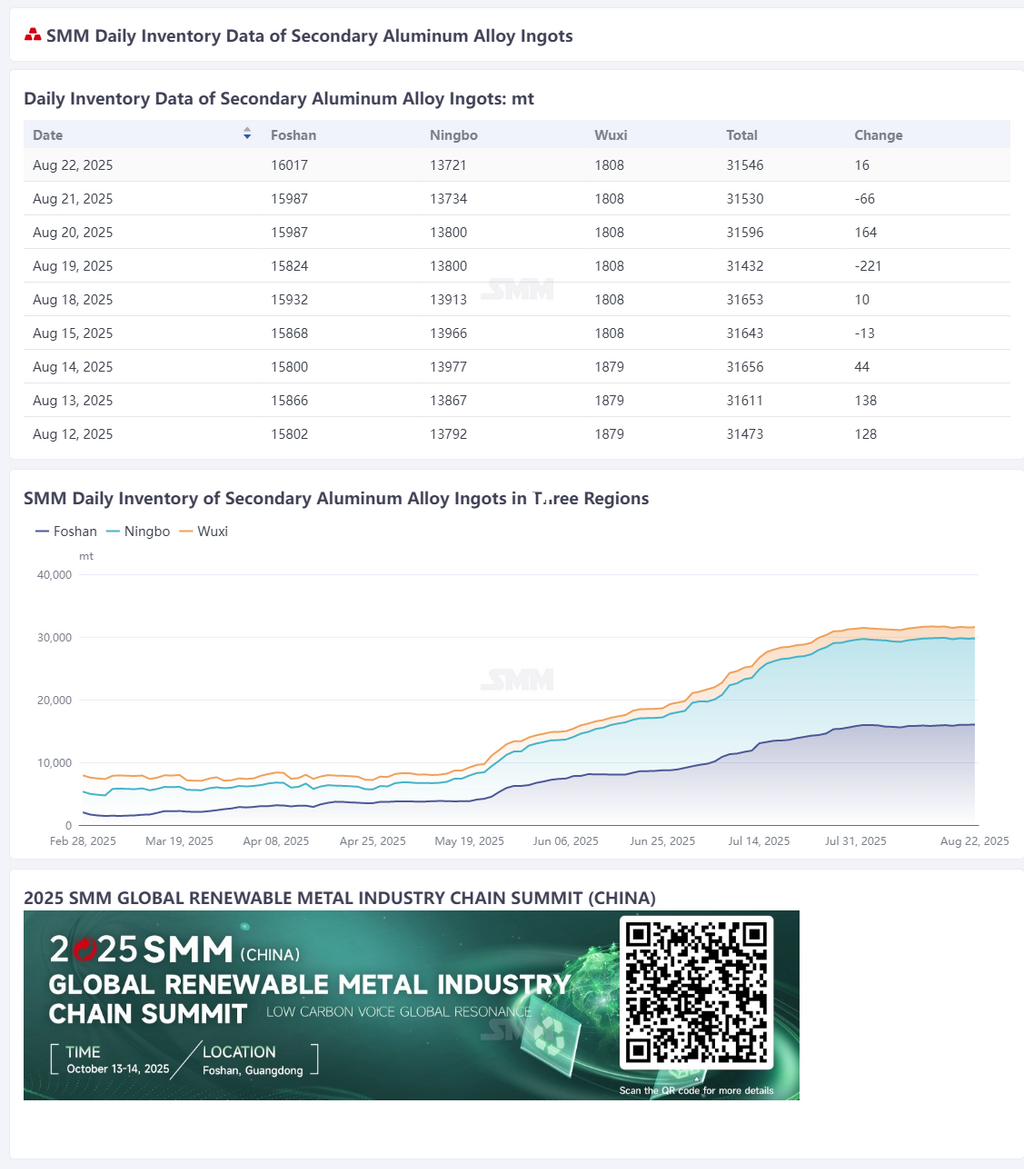Click Ningbo value 13977
This screenshot has width=1024, height=1169.
[448, 367]
